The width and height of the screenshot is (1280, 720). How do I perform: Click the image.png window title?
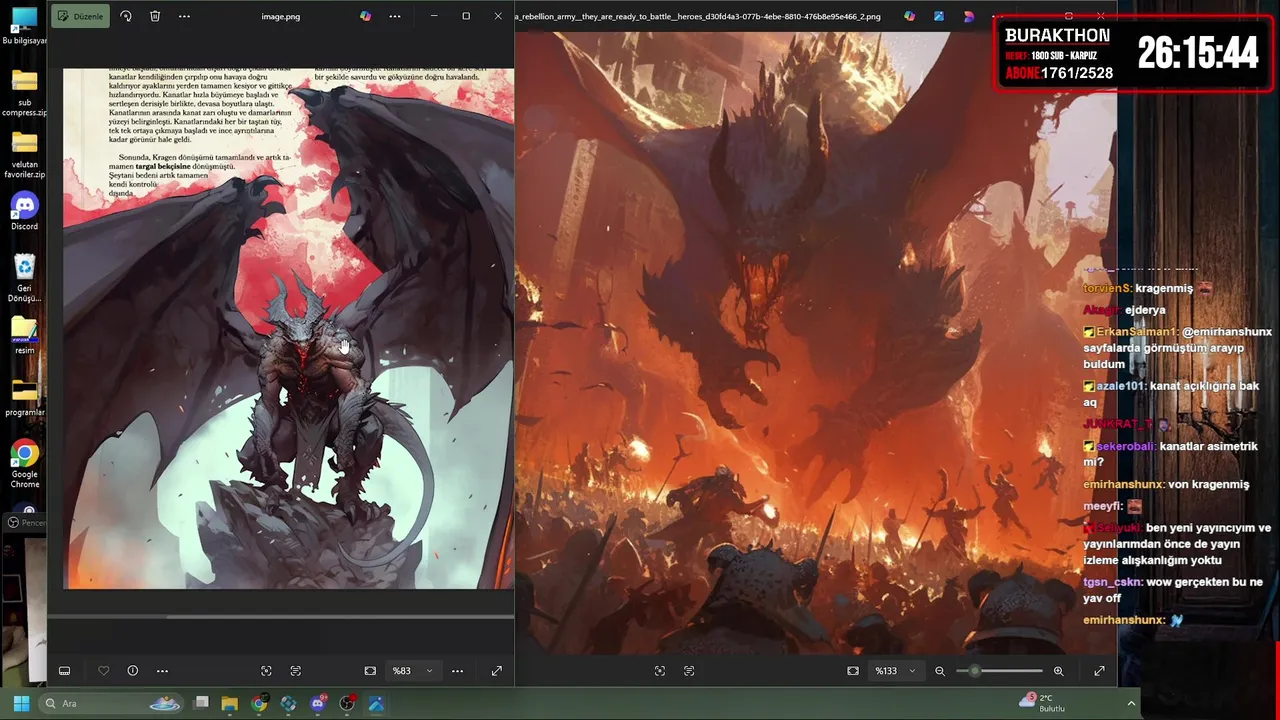[281, 16]
